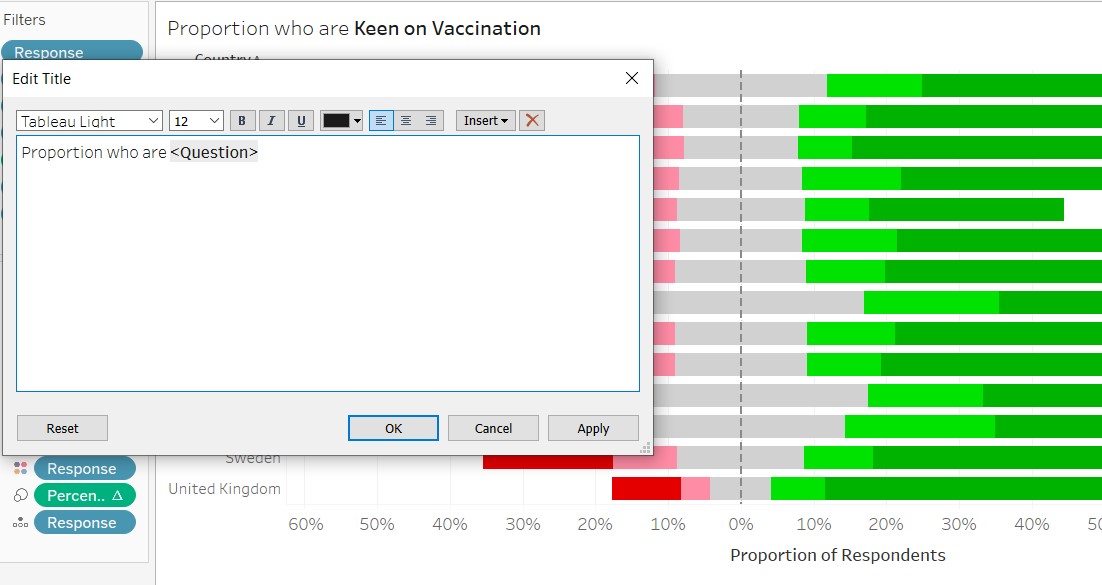Apply center text alignment
Viewport: 1102px width, 585px height.
(405, 120)
